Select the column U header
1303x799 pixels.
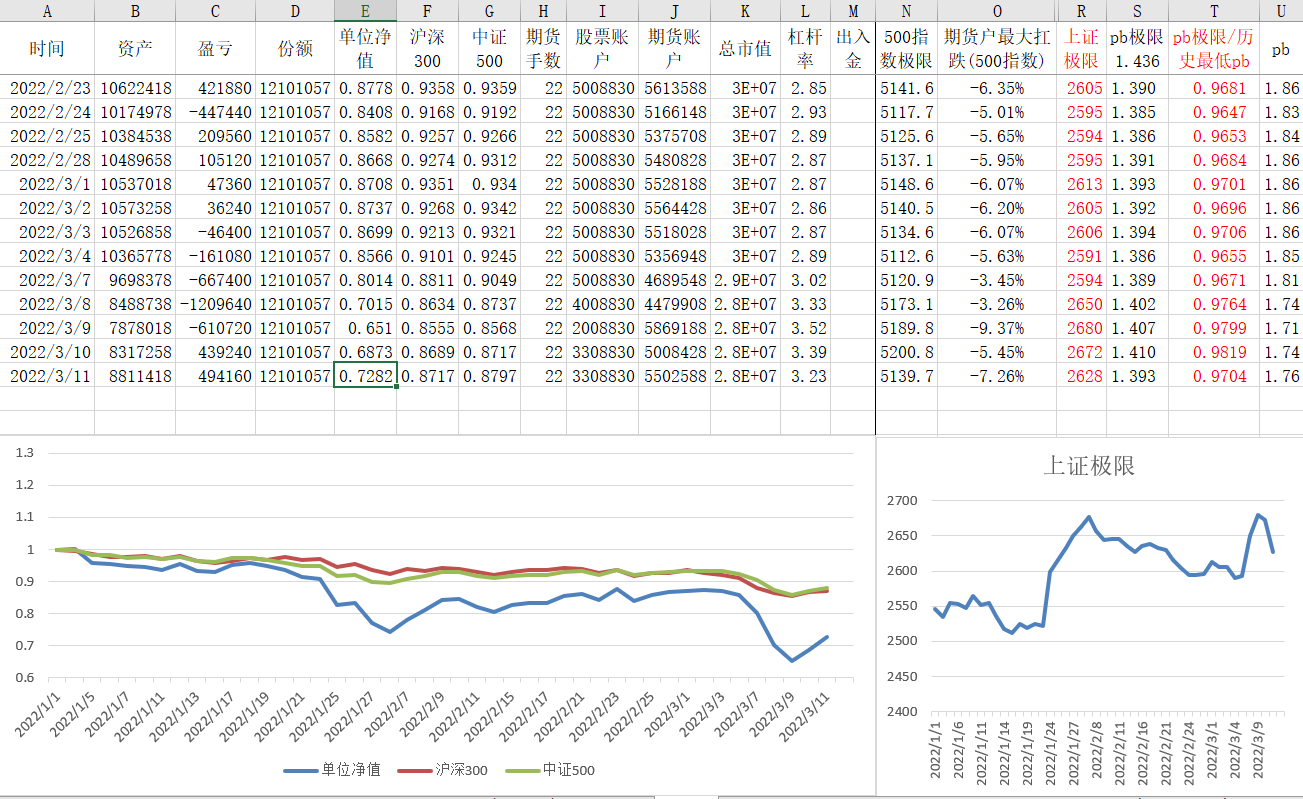tap(1281, 11)
